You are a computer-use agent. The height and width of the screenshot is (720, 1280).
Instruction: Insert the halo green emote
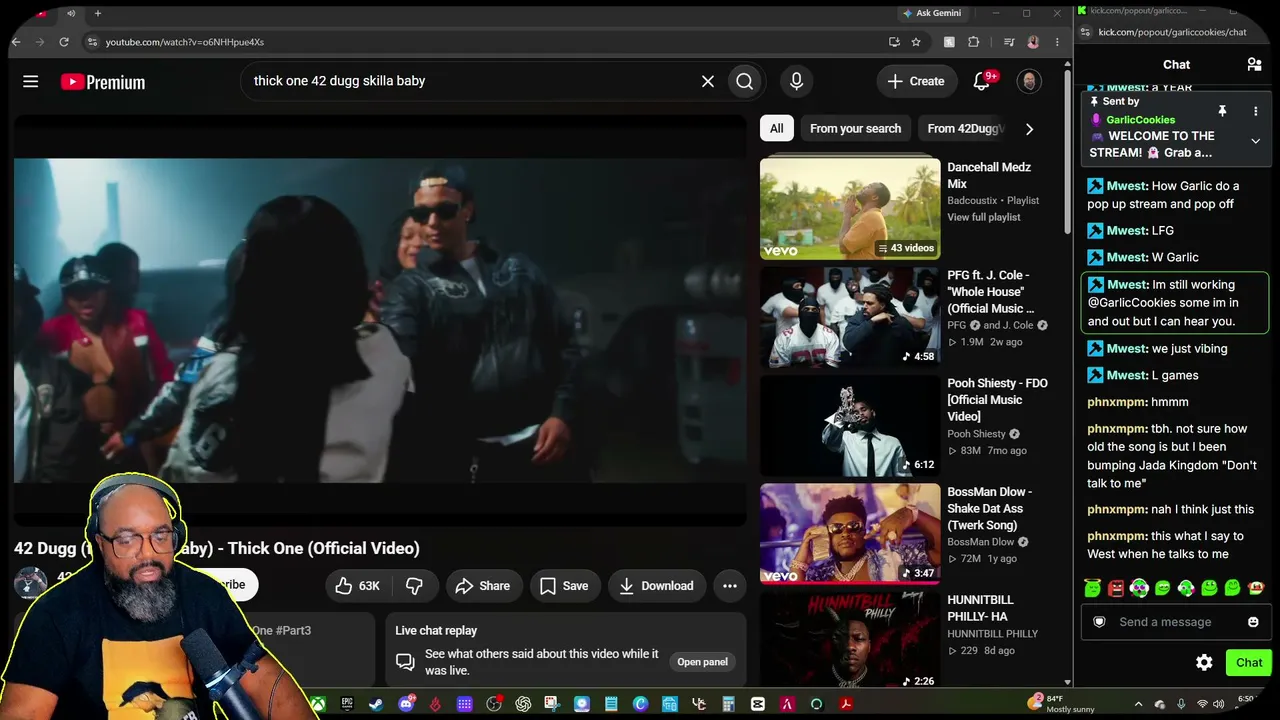[1093, 588]
